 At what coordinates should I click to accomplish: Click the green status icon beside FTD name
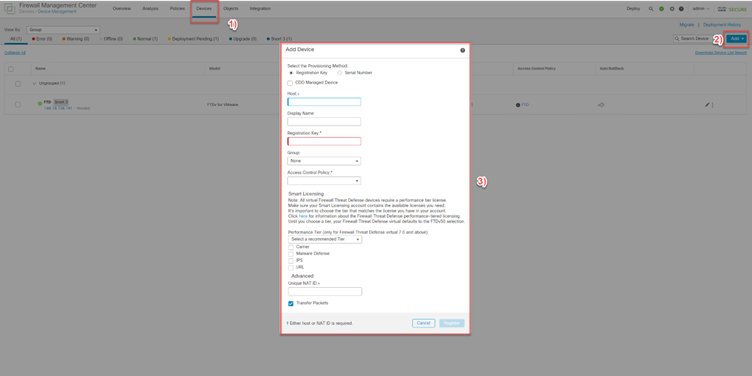pyautogui.click(x=40, y=103)
